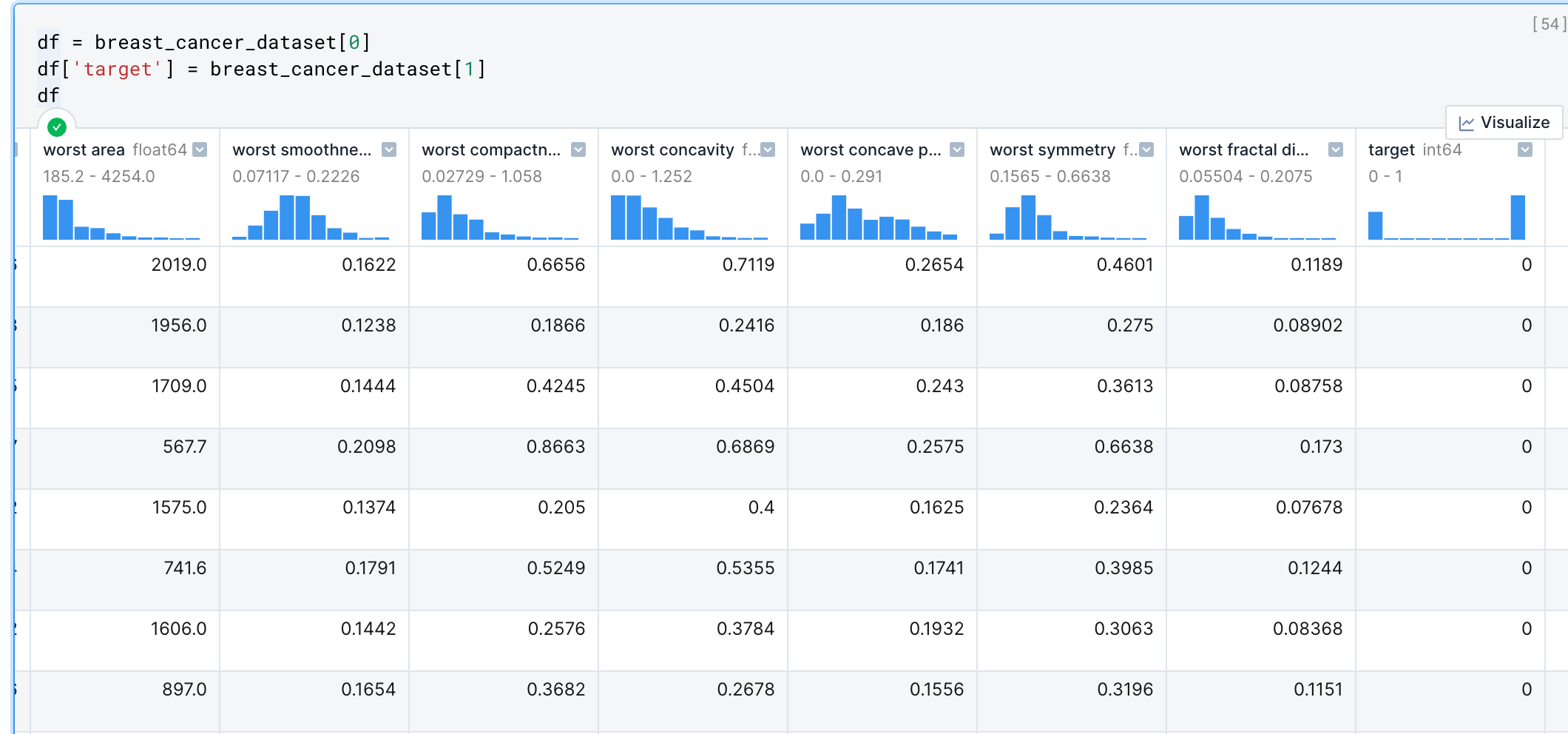Click the code line df['target'] assignment
This screenshot has width=1568, height=734.
coord(261,69)
